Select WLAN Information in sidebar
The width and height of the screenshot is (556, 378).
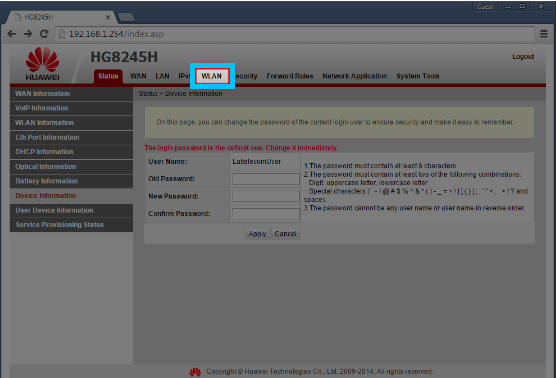click(71, 123)
